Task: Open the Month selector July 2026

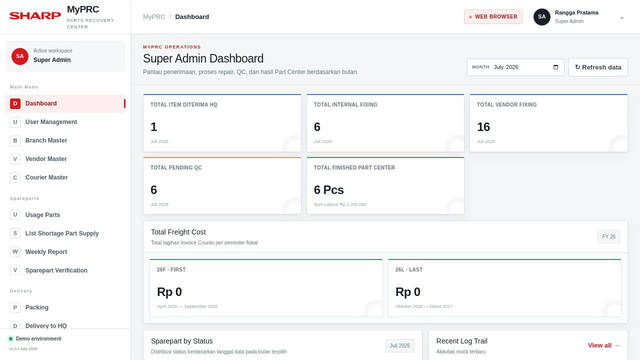Action: click(x=516, y=67)
